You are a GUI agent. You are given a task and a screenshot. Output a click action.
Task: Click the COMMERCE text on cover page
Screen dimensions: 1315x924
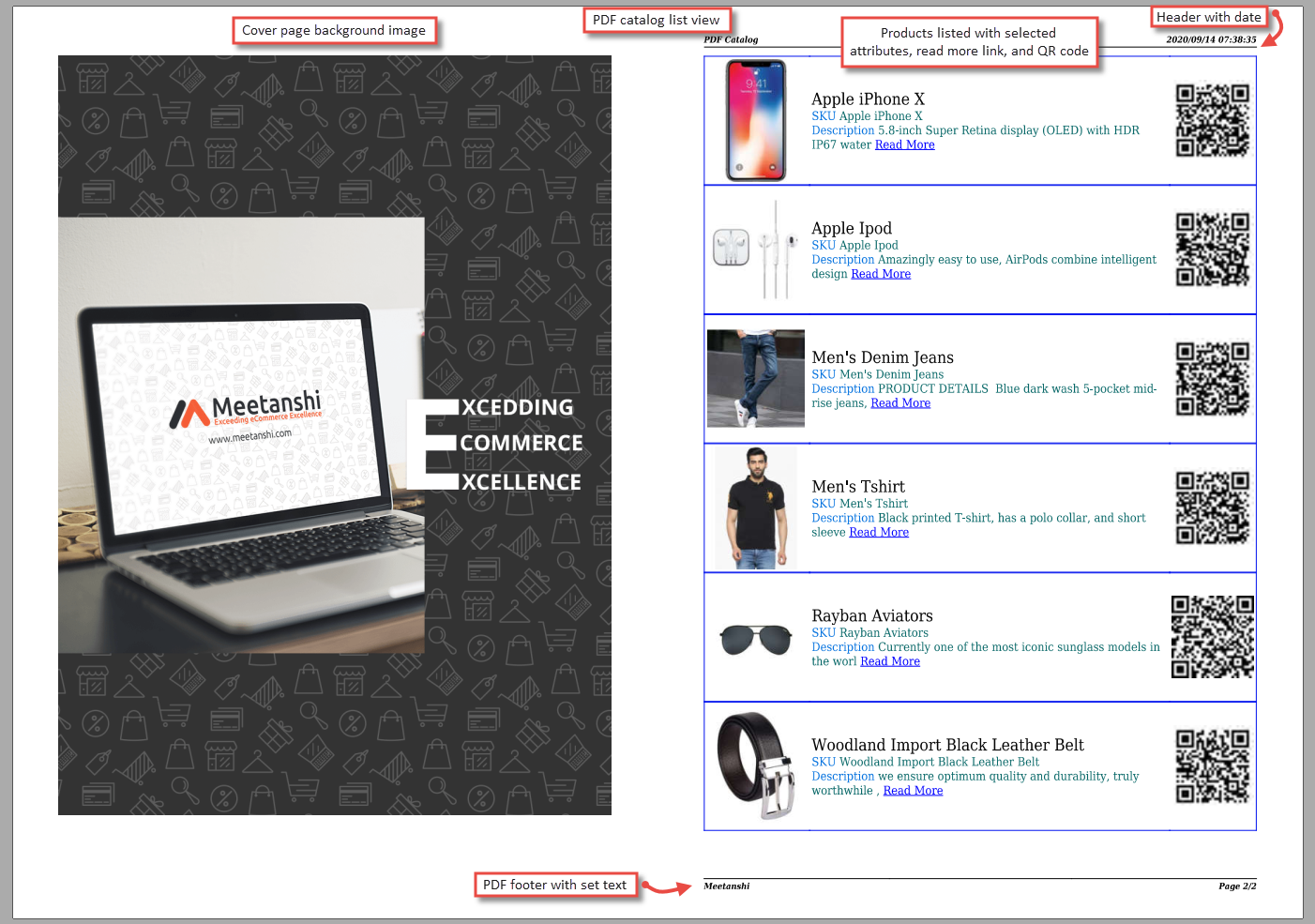[x=521, y=443]
